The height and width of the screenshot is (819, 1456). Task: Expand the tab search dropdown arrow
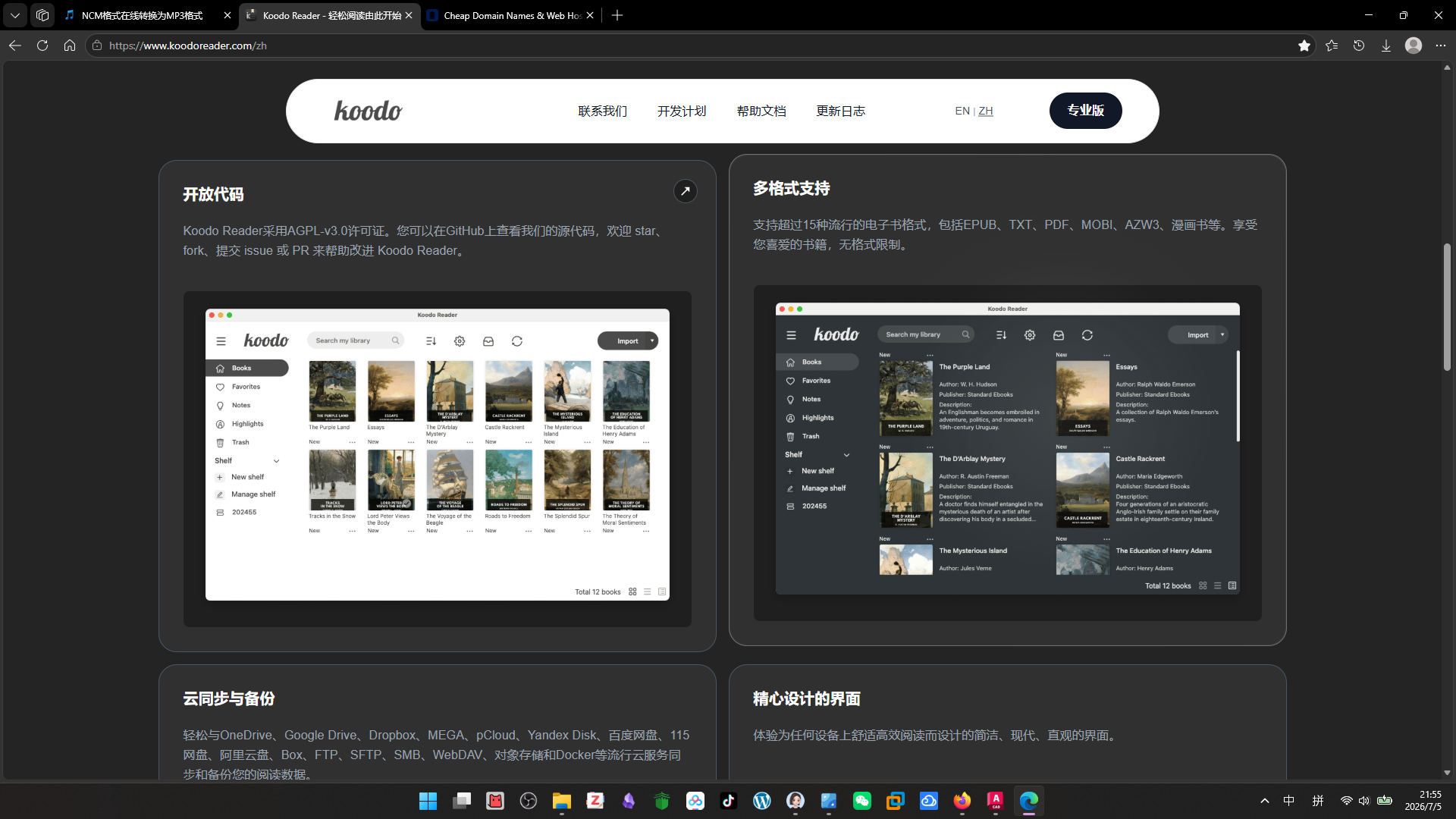[15, 15]
